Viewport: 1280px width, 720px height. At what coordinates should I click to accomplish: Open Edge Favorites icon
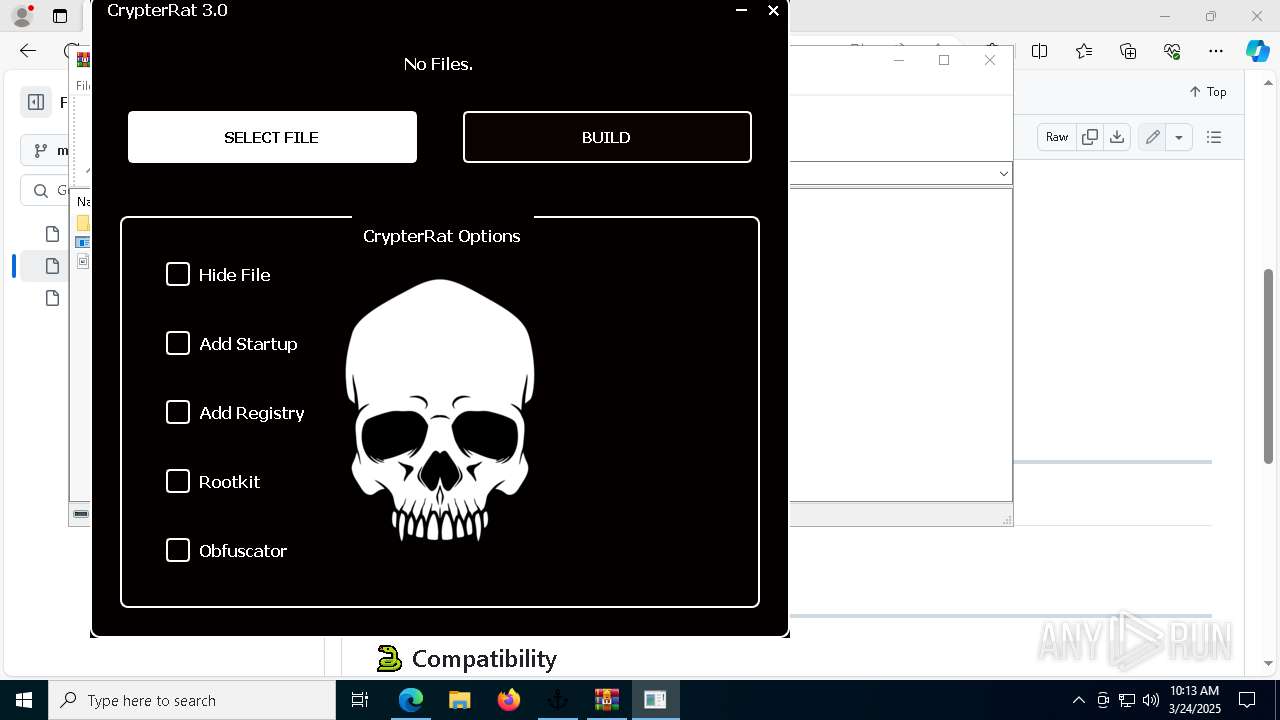[x=1084, y=51]
